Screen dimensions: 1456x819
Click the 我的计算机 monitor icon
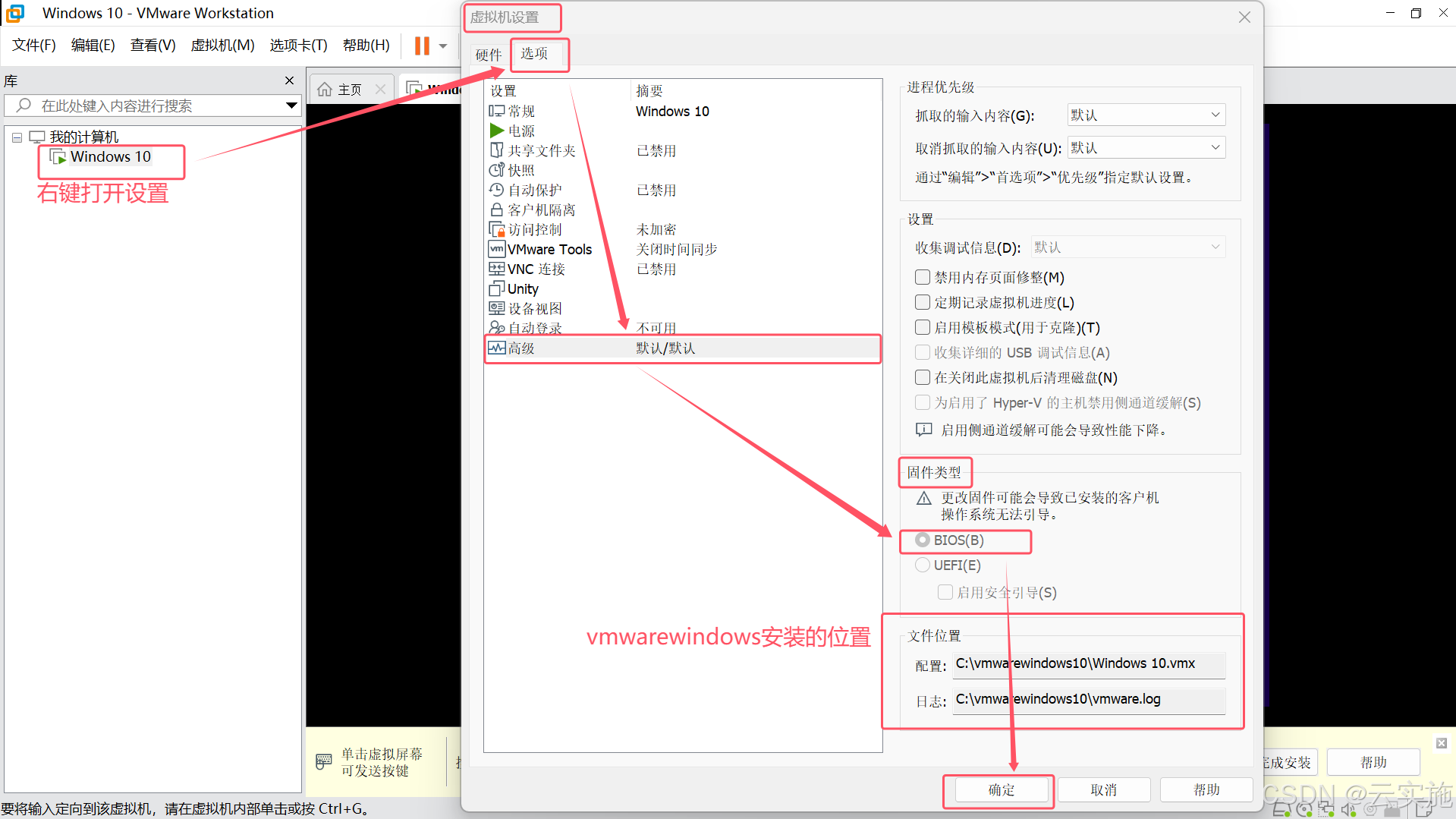point(37,137)
